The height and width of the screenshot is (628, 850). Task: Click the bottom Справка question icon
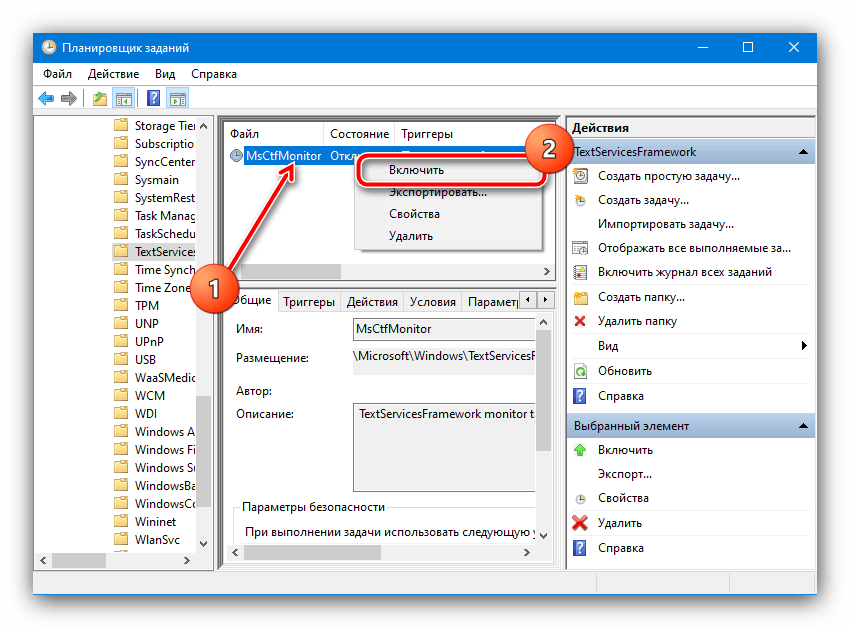(x=580, y=548)
